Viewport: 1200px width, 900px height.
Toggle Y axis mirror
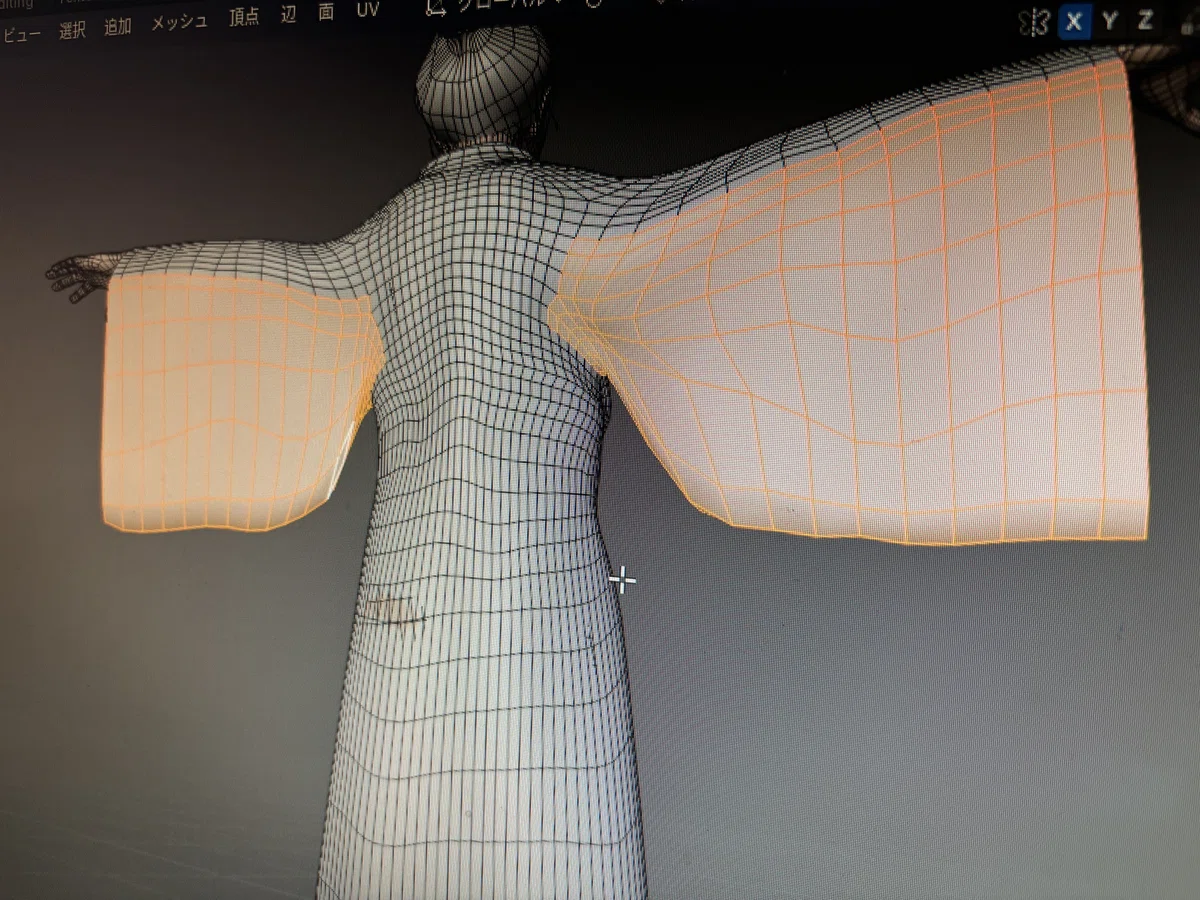[x=1110, y=20]
